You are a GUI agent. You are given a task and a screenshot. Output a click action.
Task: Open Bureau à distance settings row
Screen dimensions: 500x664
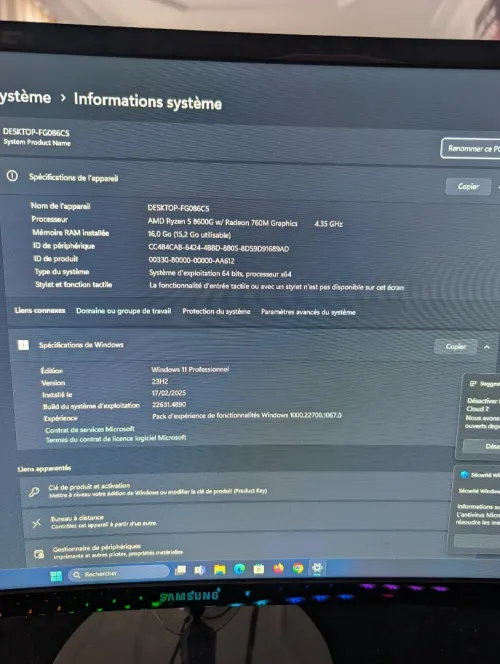tap(237, 520)
